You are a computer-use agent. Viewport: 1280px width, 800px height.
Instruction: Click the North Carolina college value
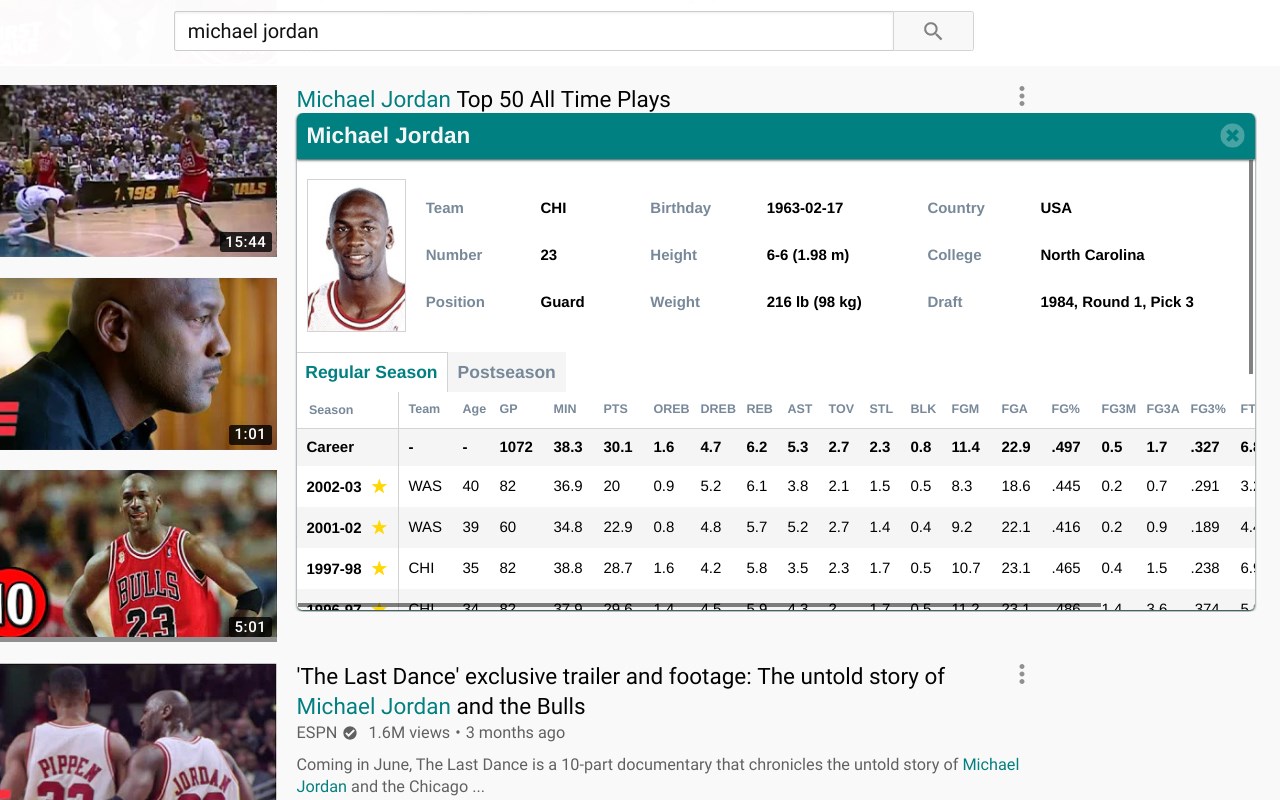click(1092, 255)
